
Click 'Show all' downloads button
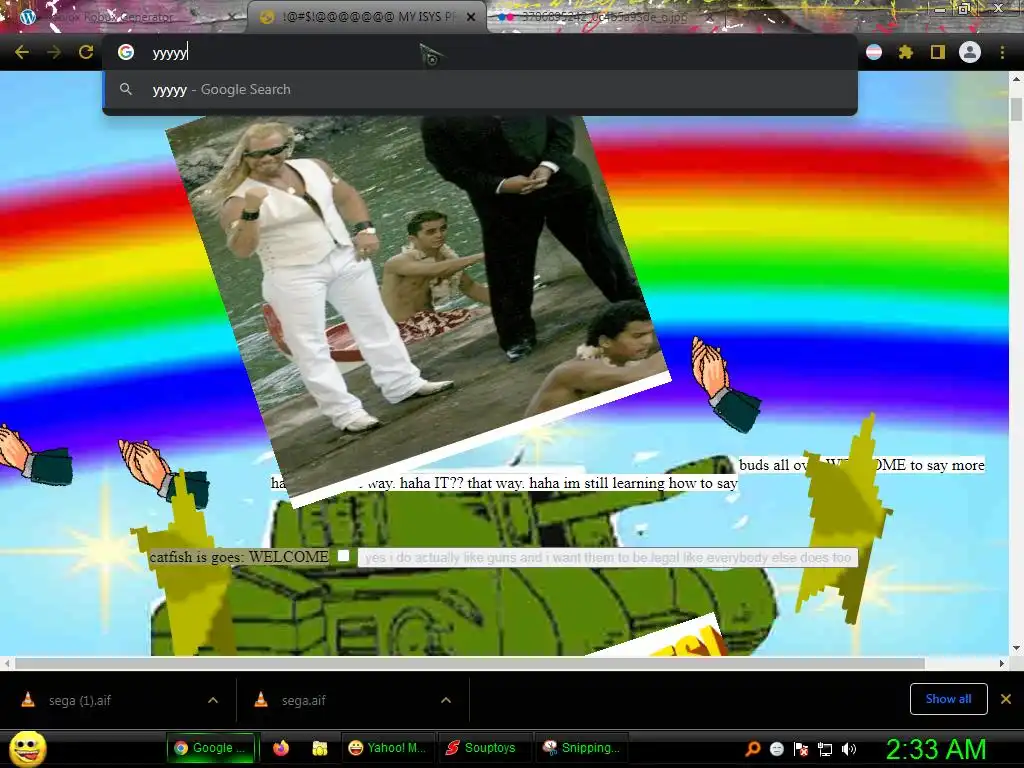pyautogui.click(x=948, y=699)
